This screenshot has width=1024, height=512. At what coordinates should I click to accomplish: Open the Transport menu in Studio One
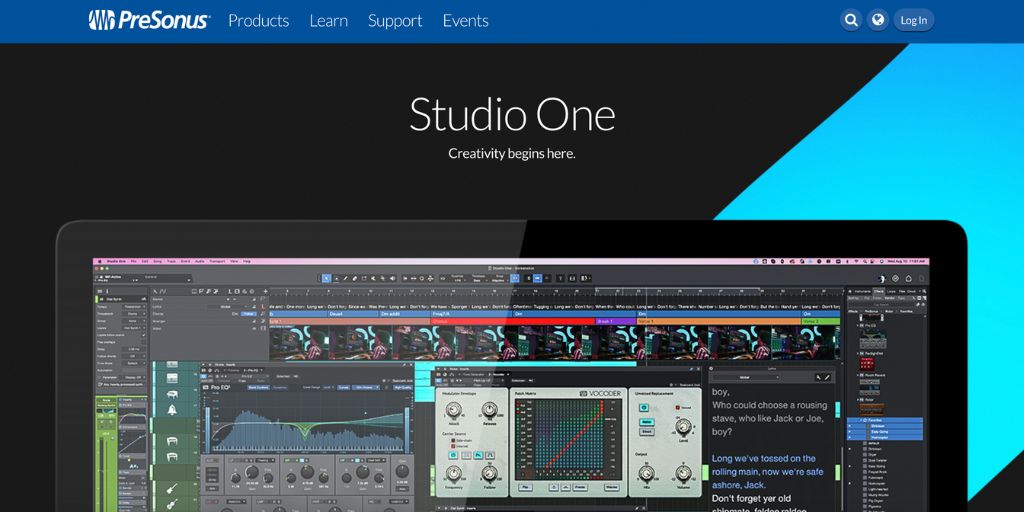216,261
